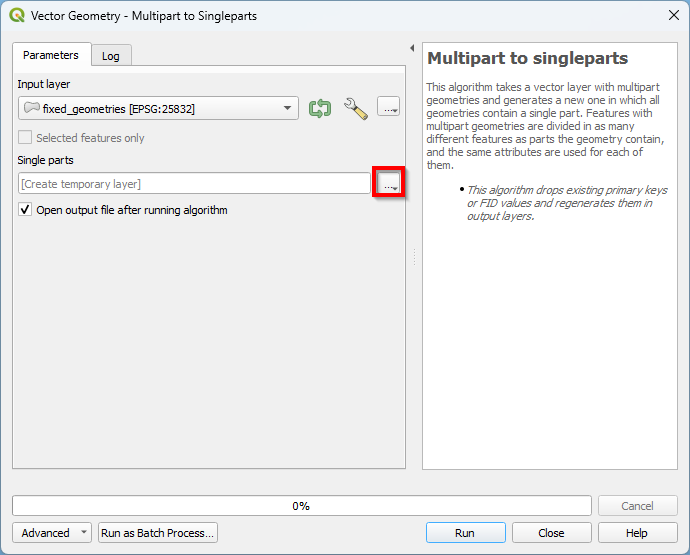690x555 pixels.
Task: Click the Create temporary layer text field
Action: [x=194, y=184]
